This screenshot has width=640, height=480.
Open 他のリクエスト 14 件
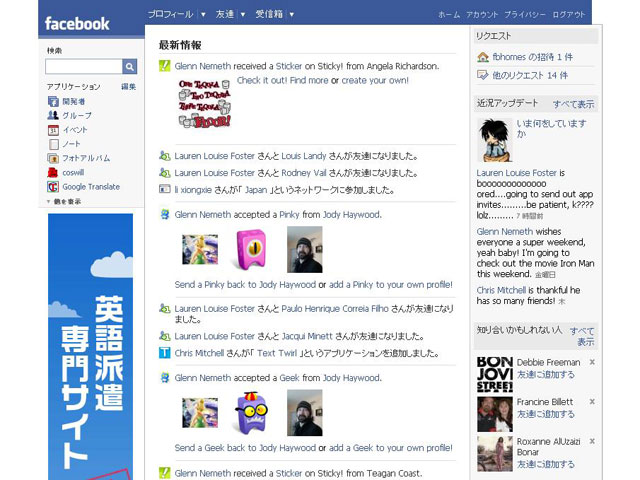[x=530, y=75]
